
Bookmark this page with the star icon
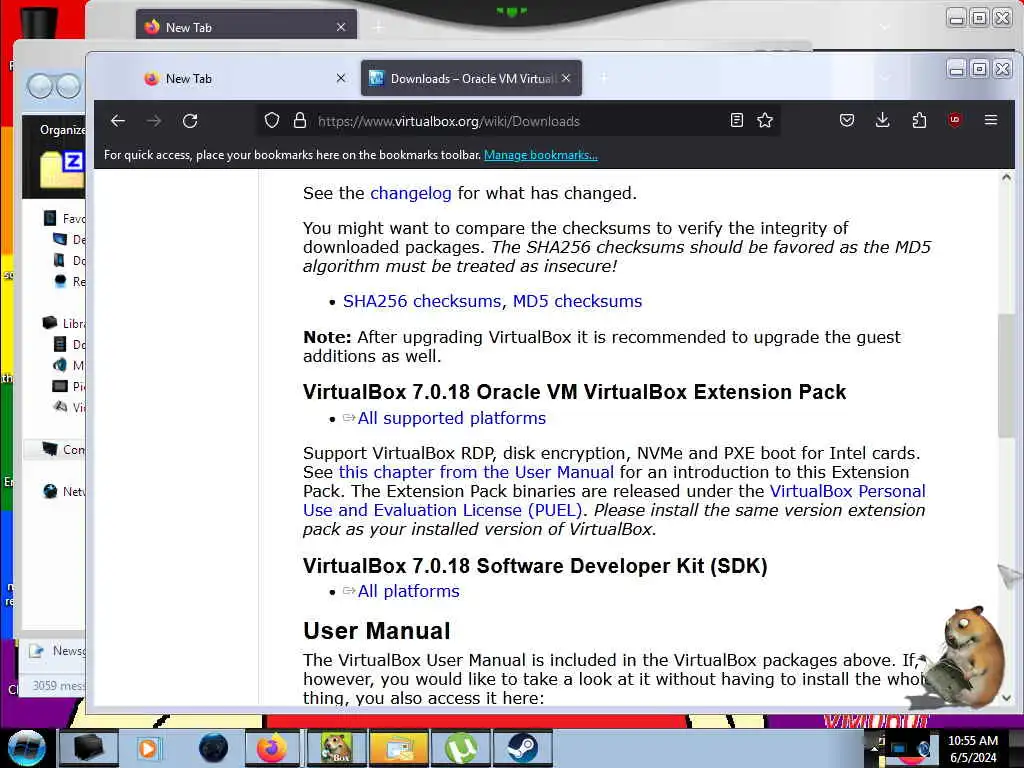pos(765,120)
